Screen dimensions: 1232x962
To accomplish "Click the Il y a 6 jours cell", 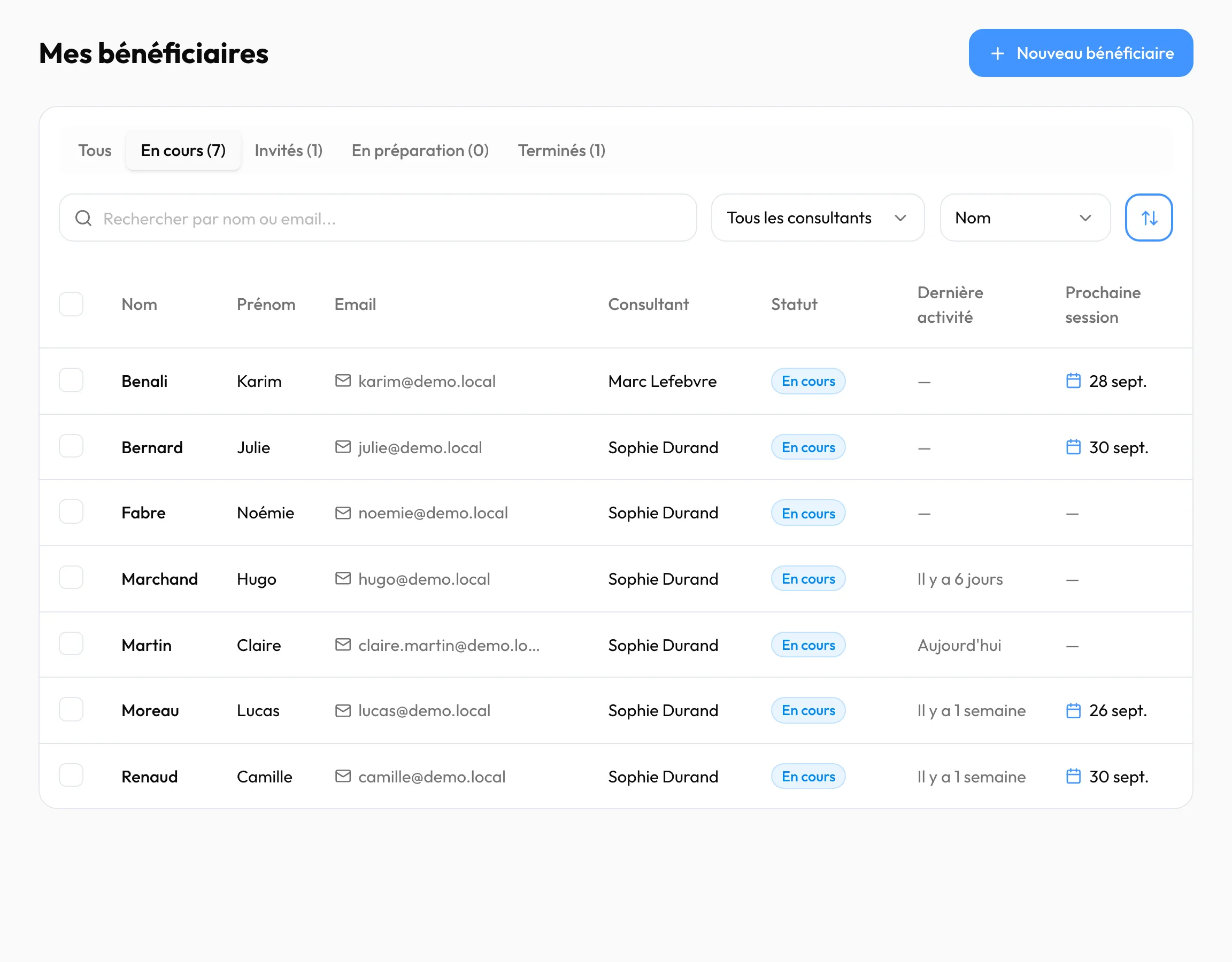I will click(x=959, y=579).
